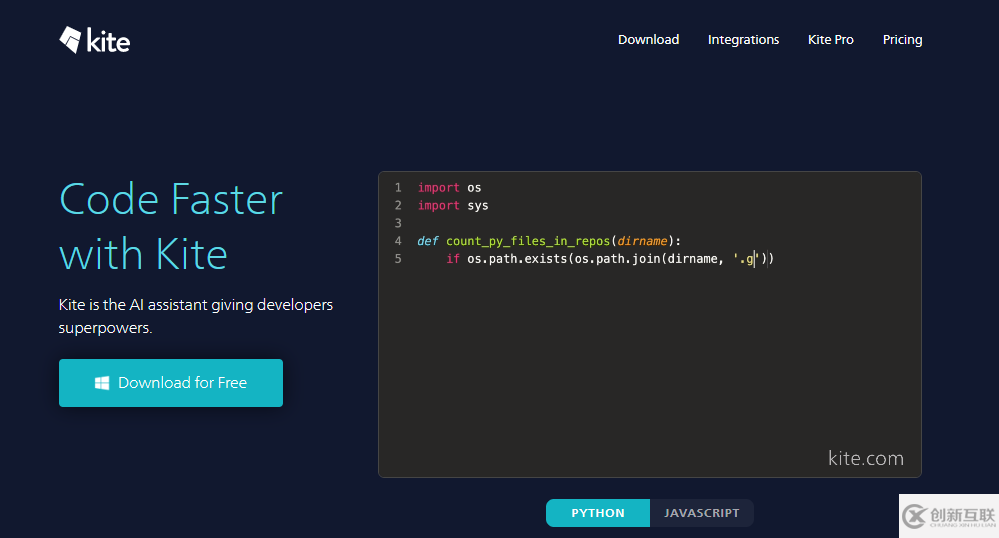Click the 'import os' code line
The image size is (999, 538).
[449, 187]
